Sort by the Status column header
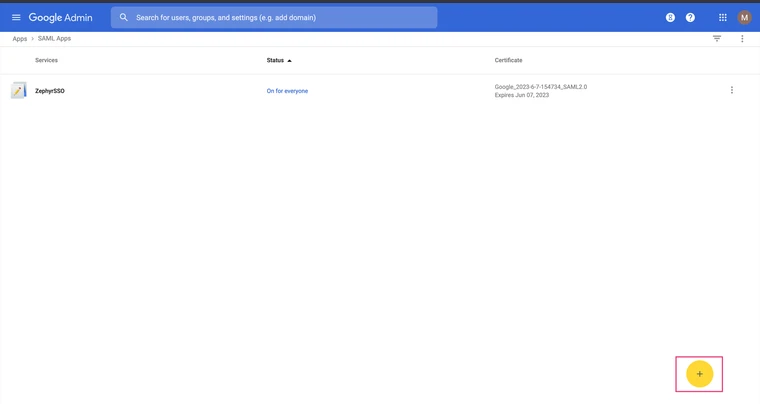This screenshot has width=760, height=404. click(x=275, y=60)
